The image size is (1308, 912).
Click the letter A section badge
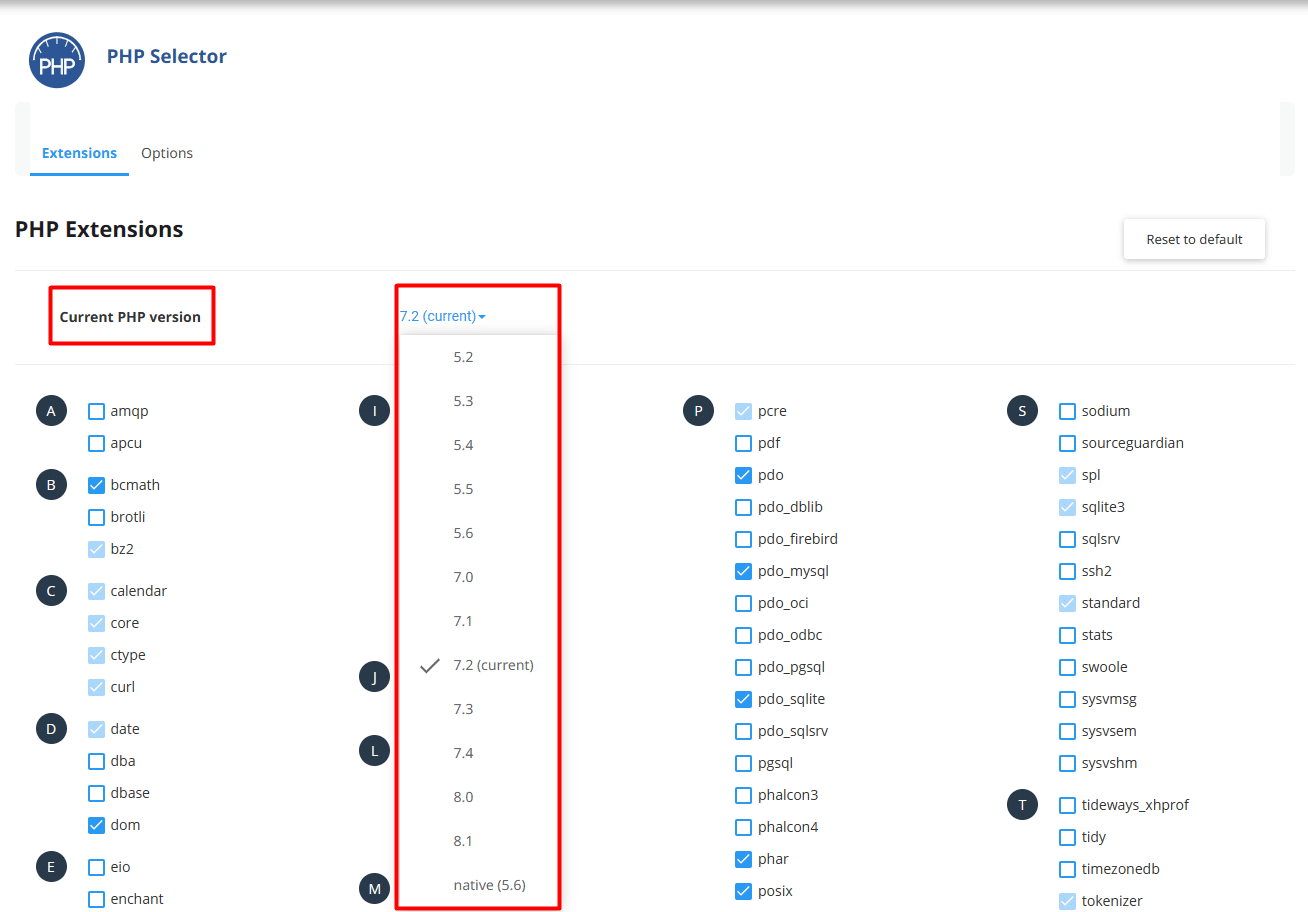(x=51, y=410)
